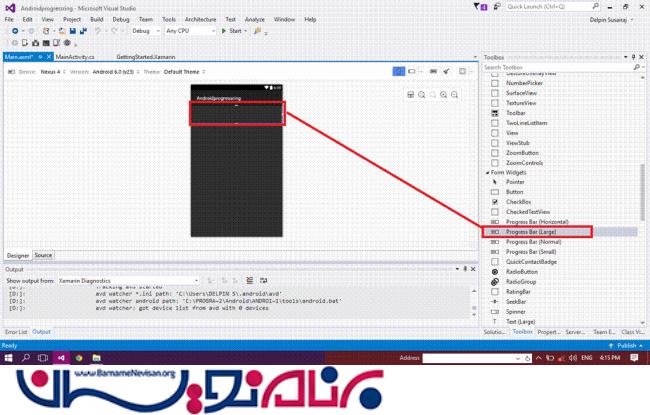Select the Spinner widget in Toolbox
Image resolution: width=650 pixels, height=415 pixels.
tap(515, 312)
